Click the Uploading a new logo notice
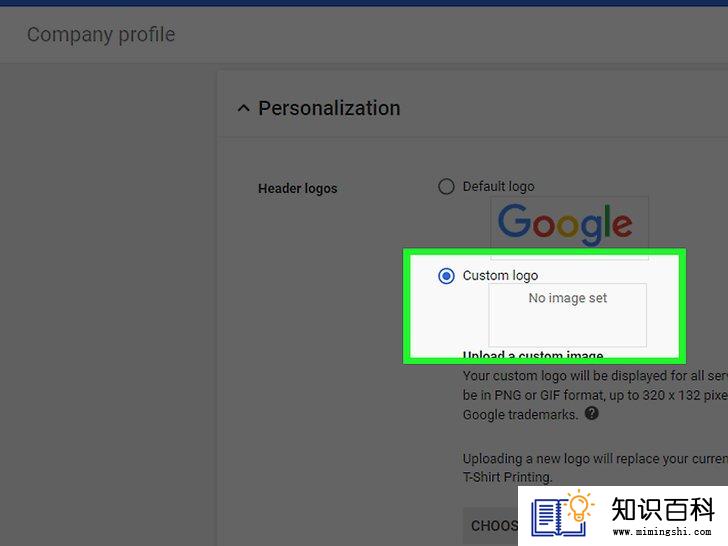The height and width of the screenshot is (546, 728). [595, 468]
